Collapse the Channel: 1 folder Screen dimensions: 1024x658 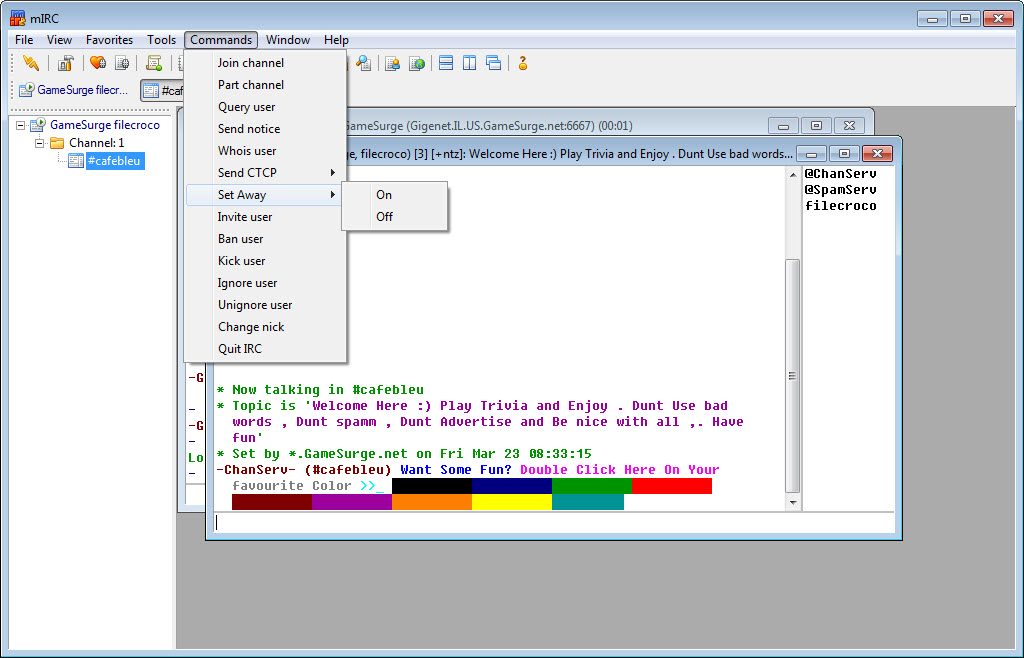[x=39, y=143]
